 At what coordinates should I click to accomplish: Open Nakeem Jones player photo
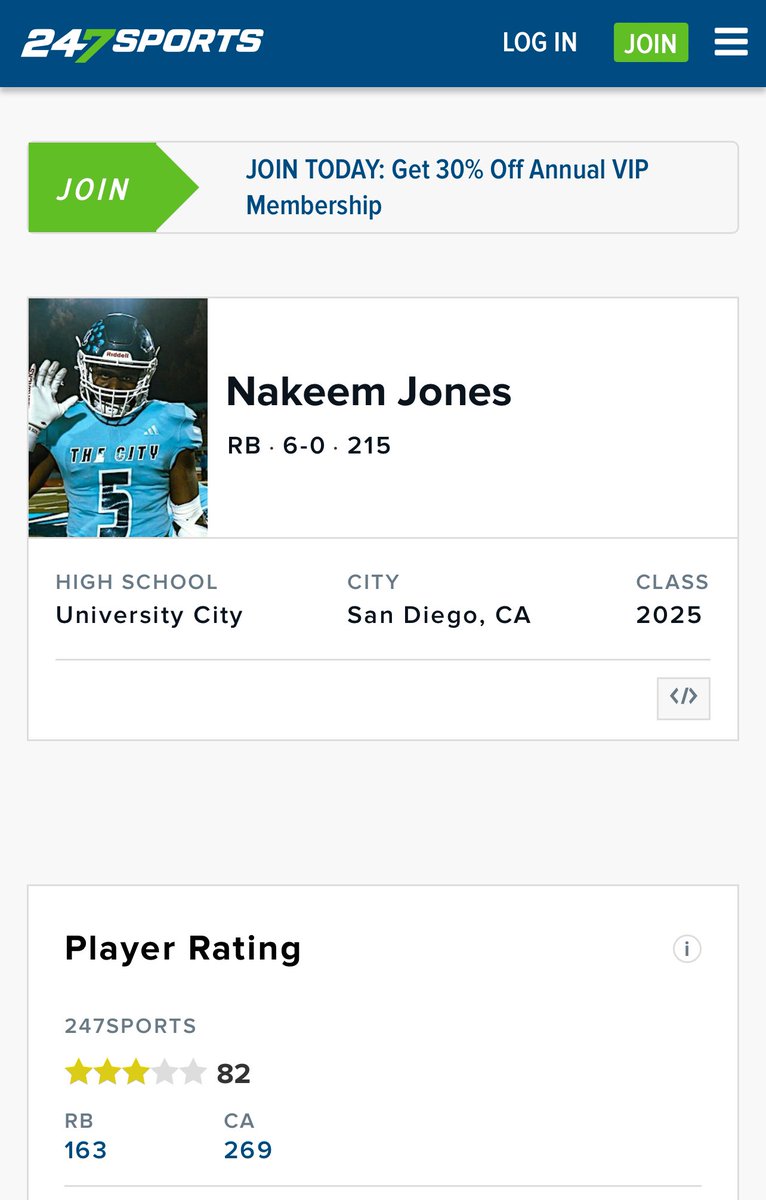click(118, 418)
